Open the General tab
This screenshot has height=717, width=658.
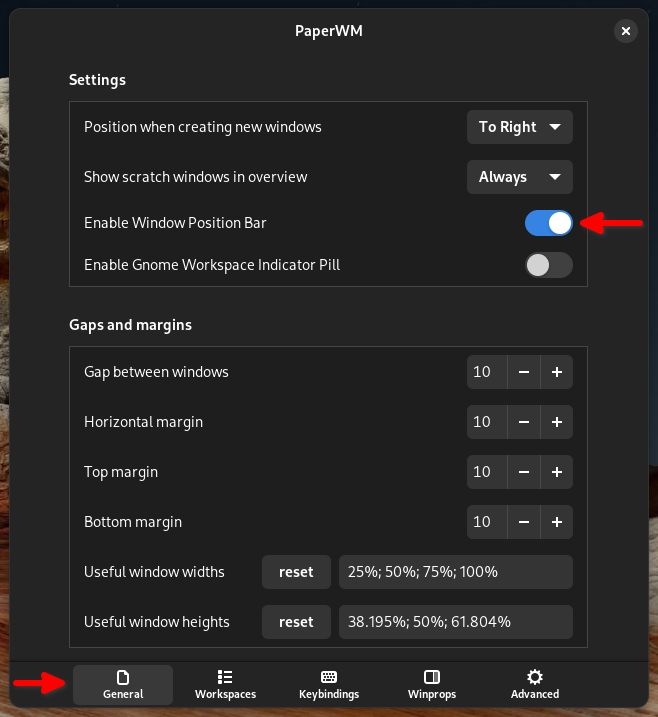pos(123,685)
